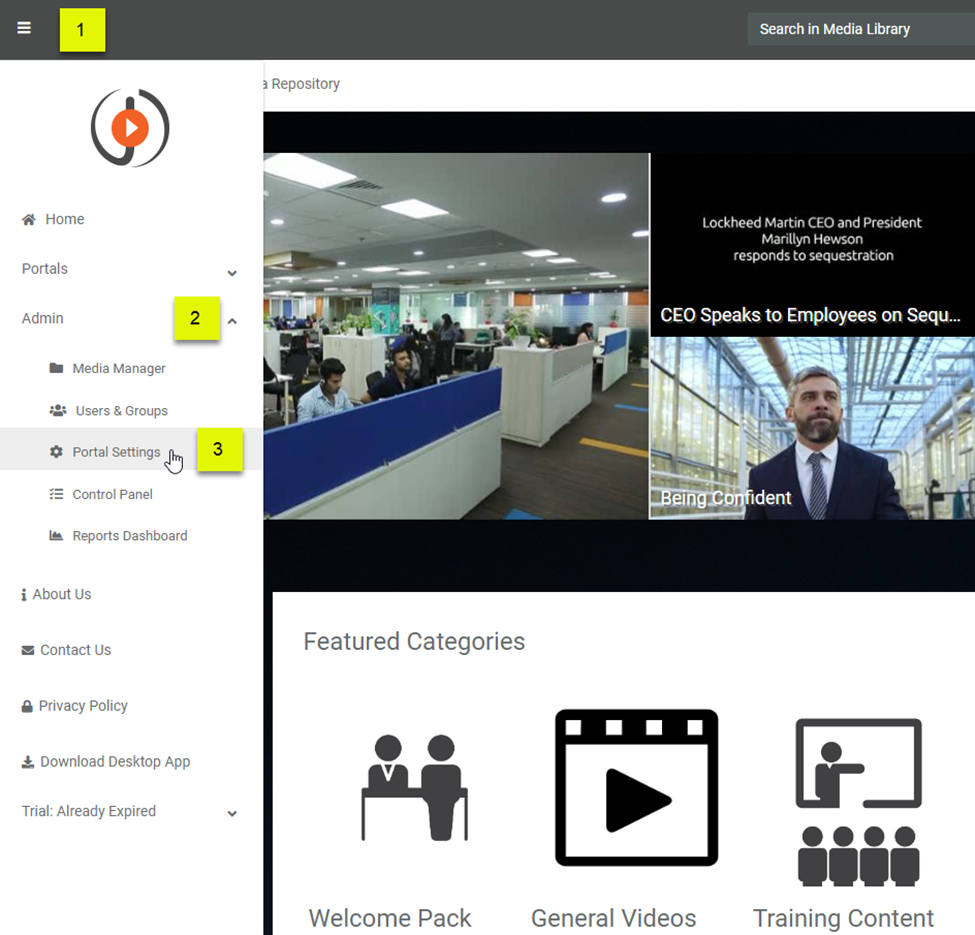Click the Home house icon
The image size is (975, 935).
29,220
